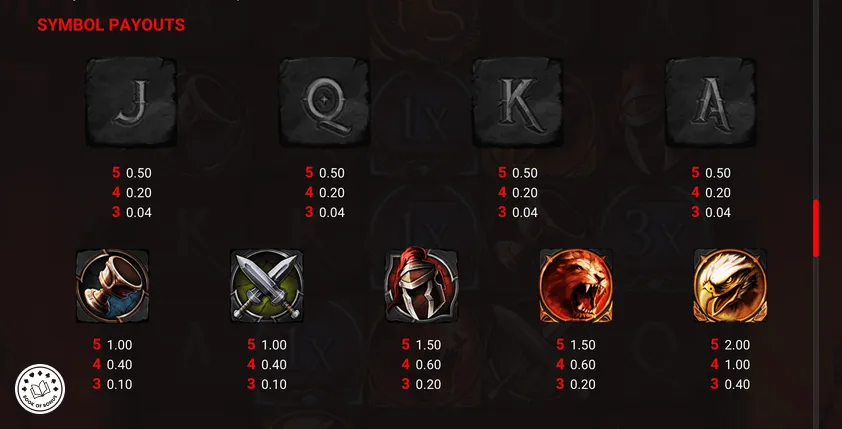
Task: Select the crossed swords symbol
Action: [267, 286]
